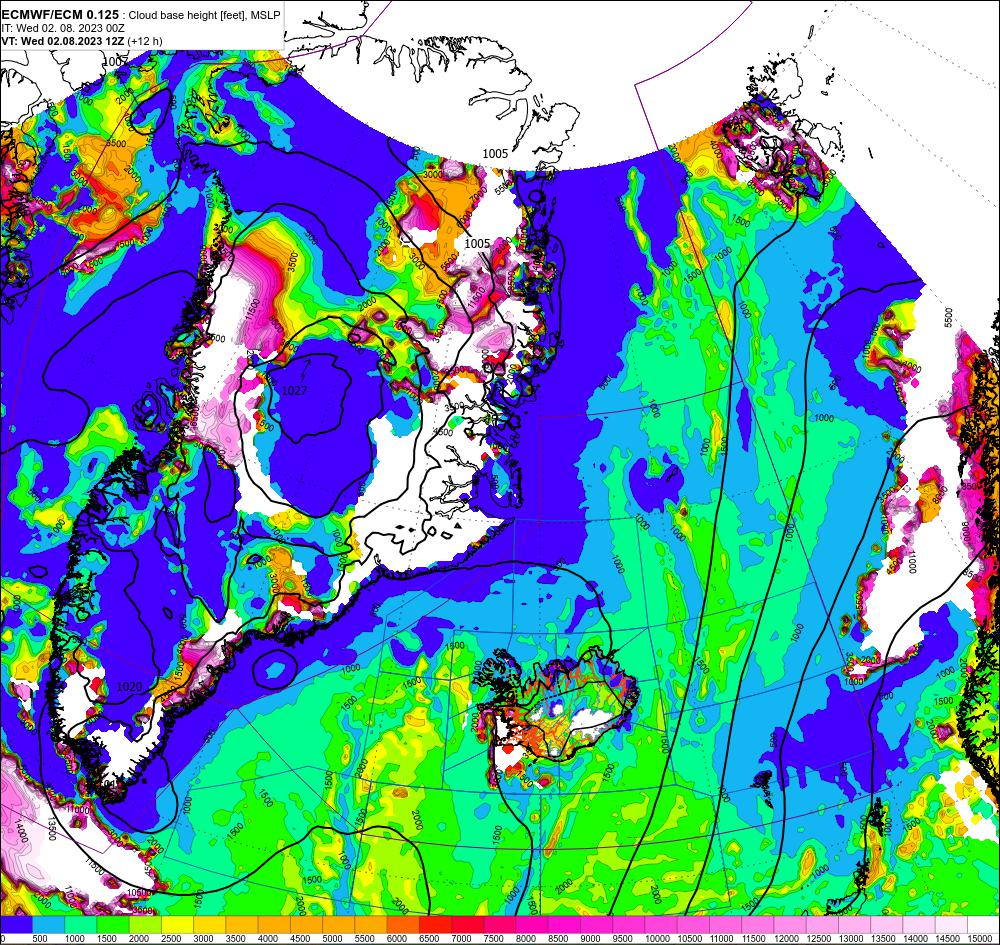
Task: Click the '9500' legend scale label
Action: (624, 939)
